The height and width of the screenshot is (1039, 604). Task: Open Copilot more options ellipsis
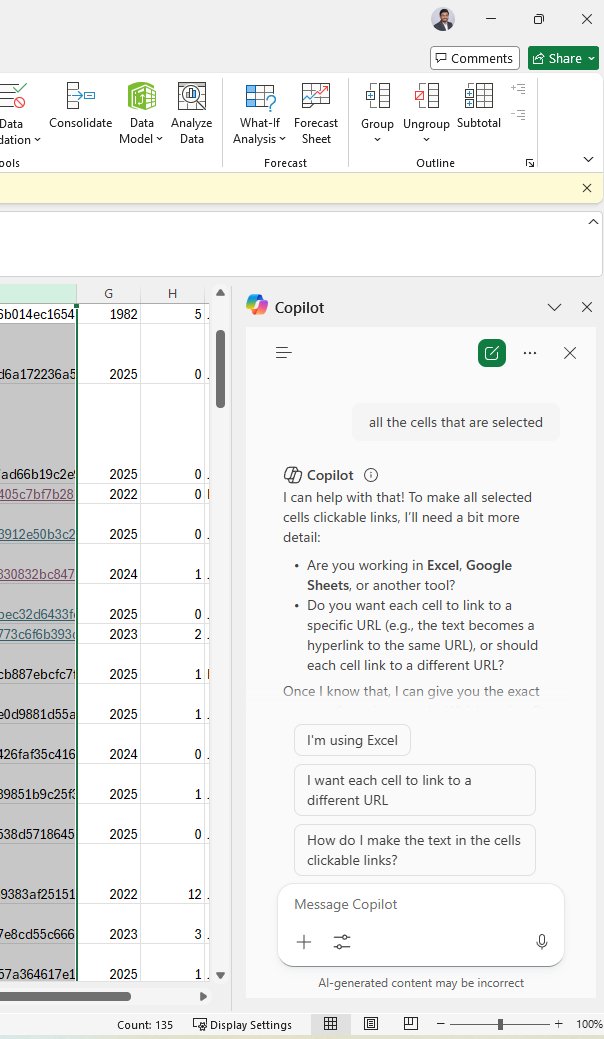coord(530,353)
